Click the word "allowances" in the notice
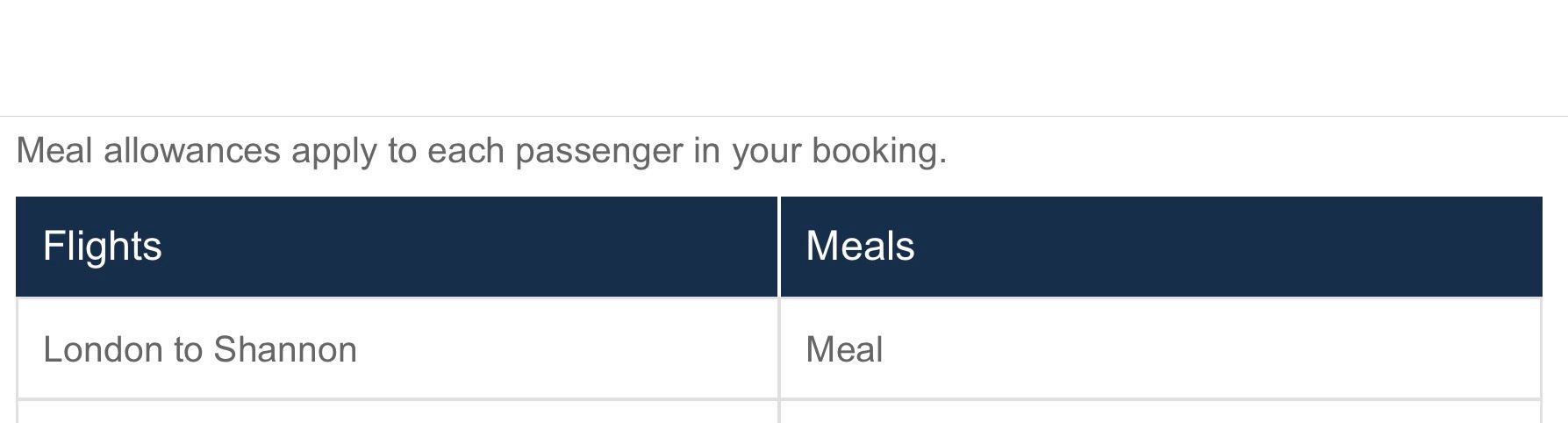1568x423 pixels. 192,151
